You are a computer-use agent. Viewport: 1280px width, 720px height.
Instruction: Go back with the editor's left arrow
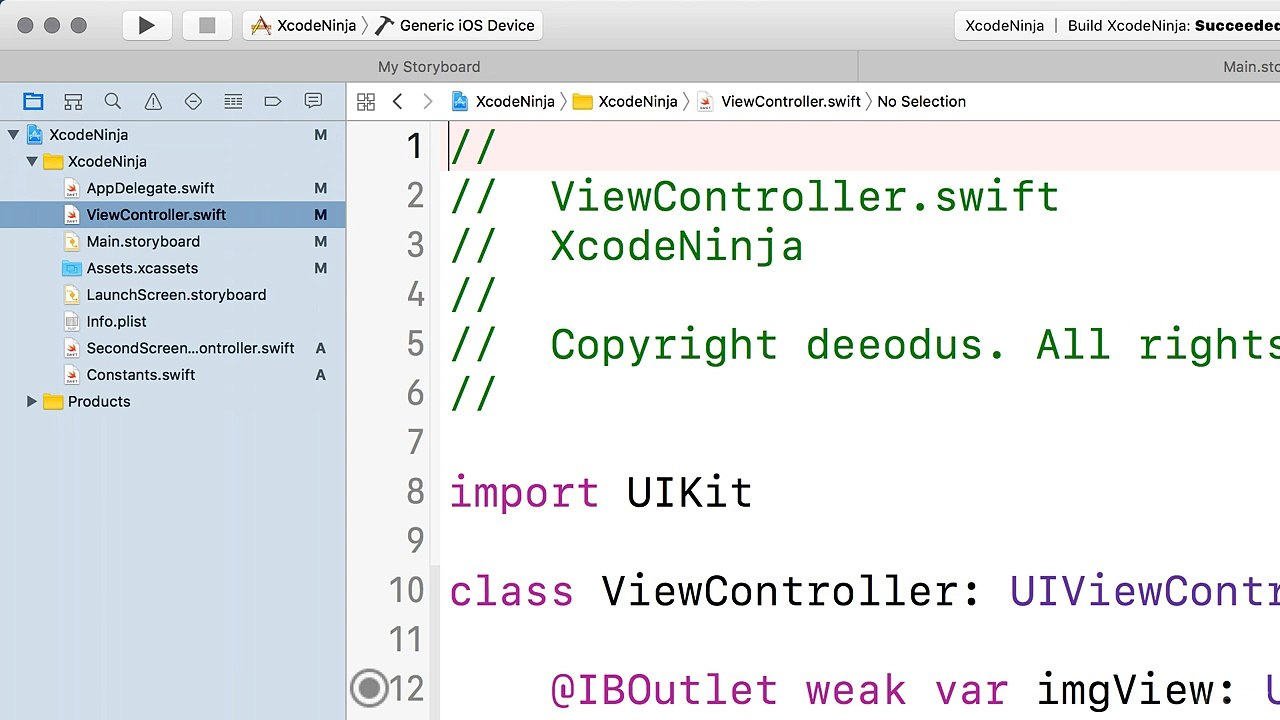click(x=397, y=101)
